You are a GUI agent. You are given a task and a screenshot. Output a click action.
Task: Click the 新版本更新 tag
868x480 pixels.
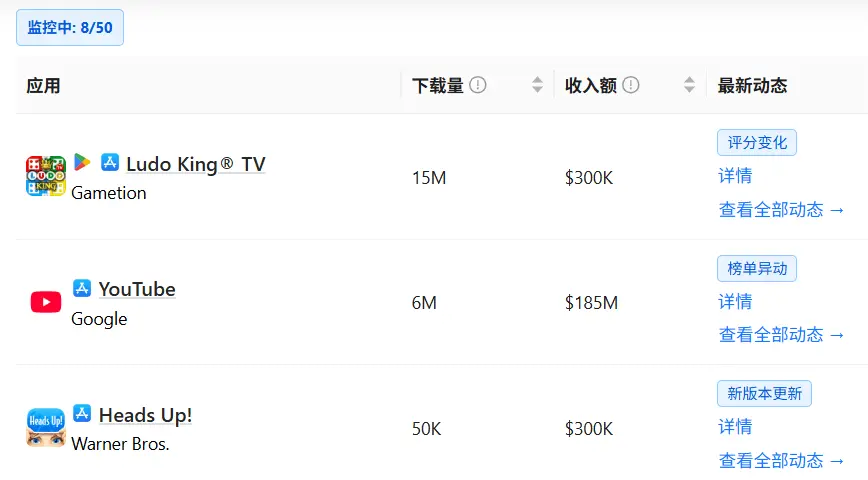click(x=764, y=393)
